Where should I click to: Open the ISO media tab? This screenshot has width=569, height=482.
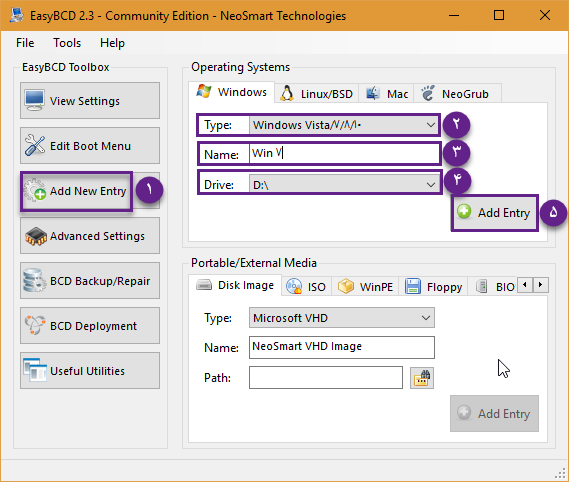click(306, 287)
